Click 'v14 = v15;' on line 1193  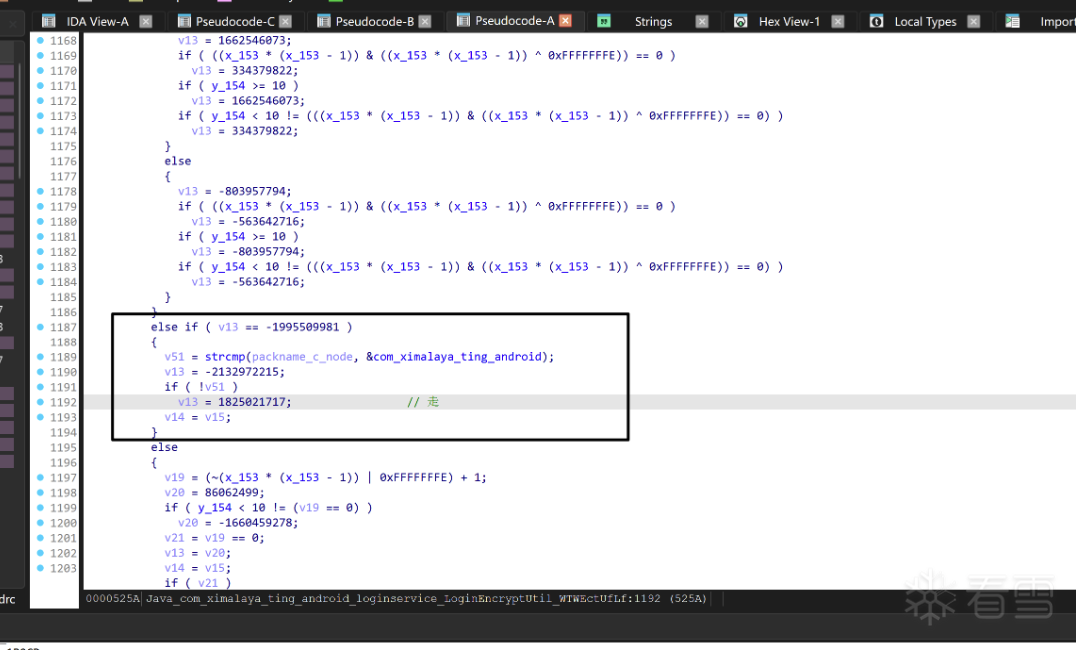click(x=198, y=417)
